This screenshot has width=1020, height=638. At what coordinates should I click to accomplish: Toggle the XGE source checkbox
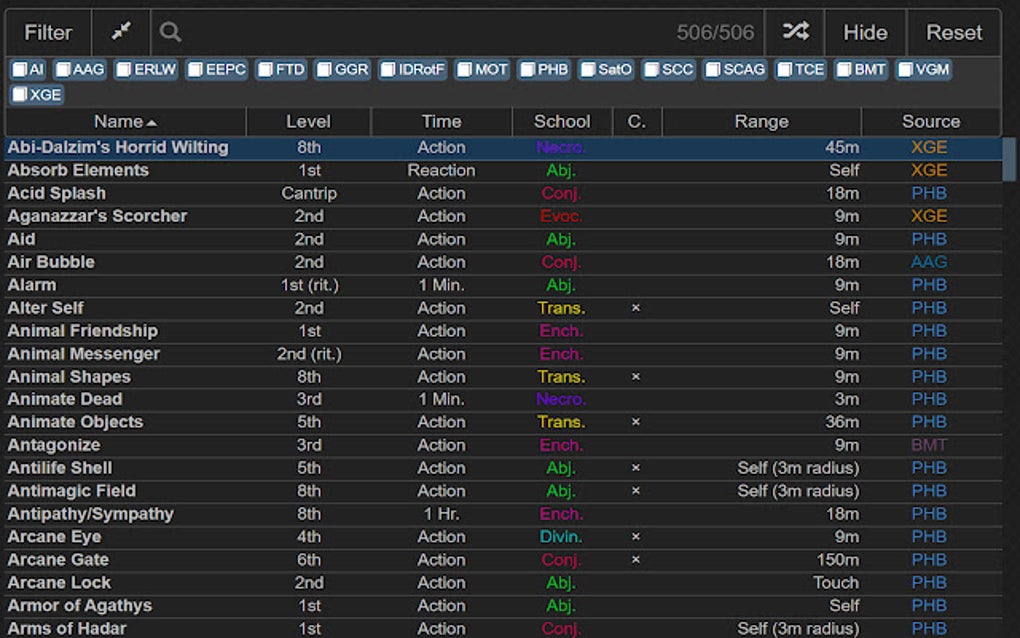point(19,95)
